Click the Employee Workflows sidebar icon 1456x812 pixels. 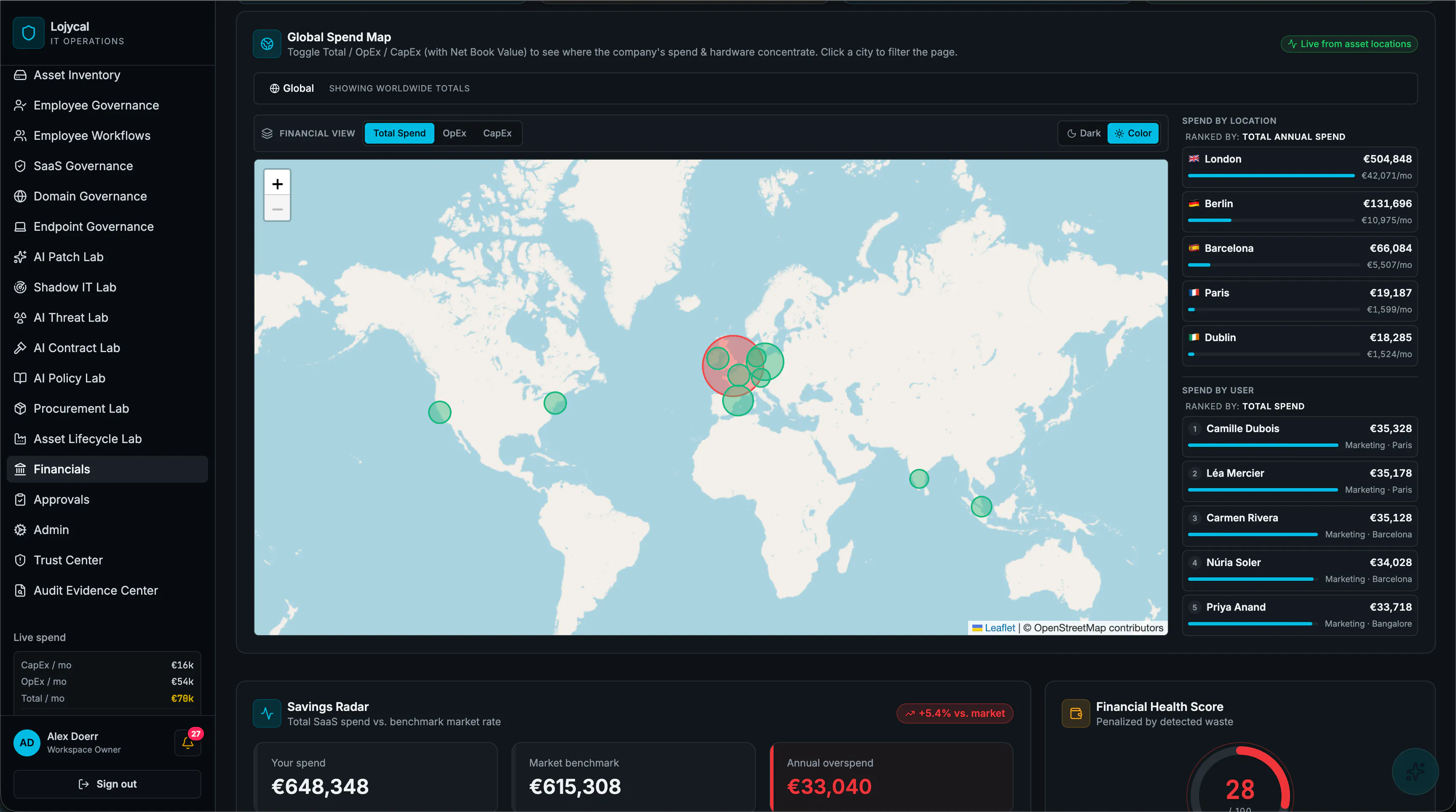20,136
